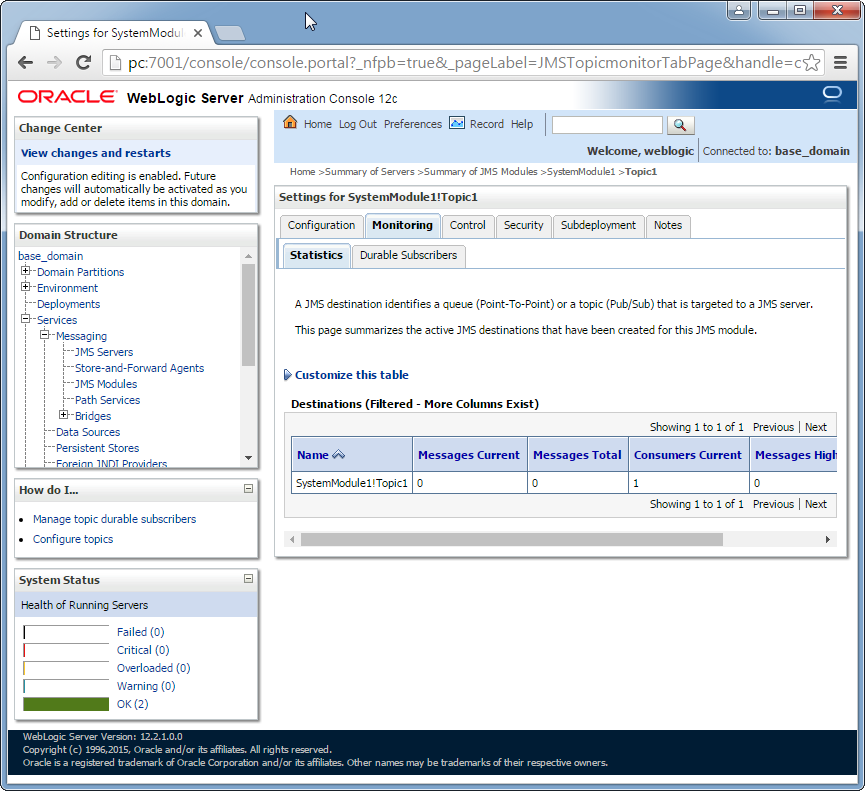The image size is (865, 791).
Task: Sort by Messages Total column
Action: coord(577,455)
